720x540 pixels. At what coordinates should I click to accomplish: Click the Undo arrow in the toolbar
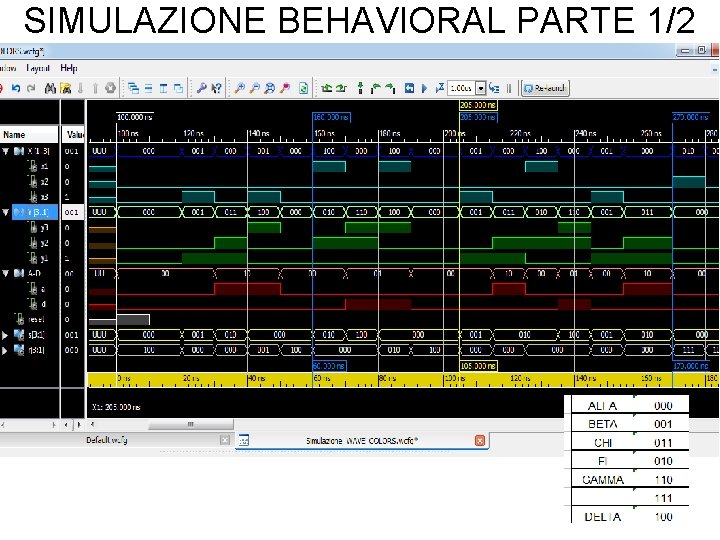click(16, 88)
